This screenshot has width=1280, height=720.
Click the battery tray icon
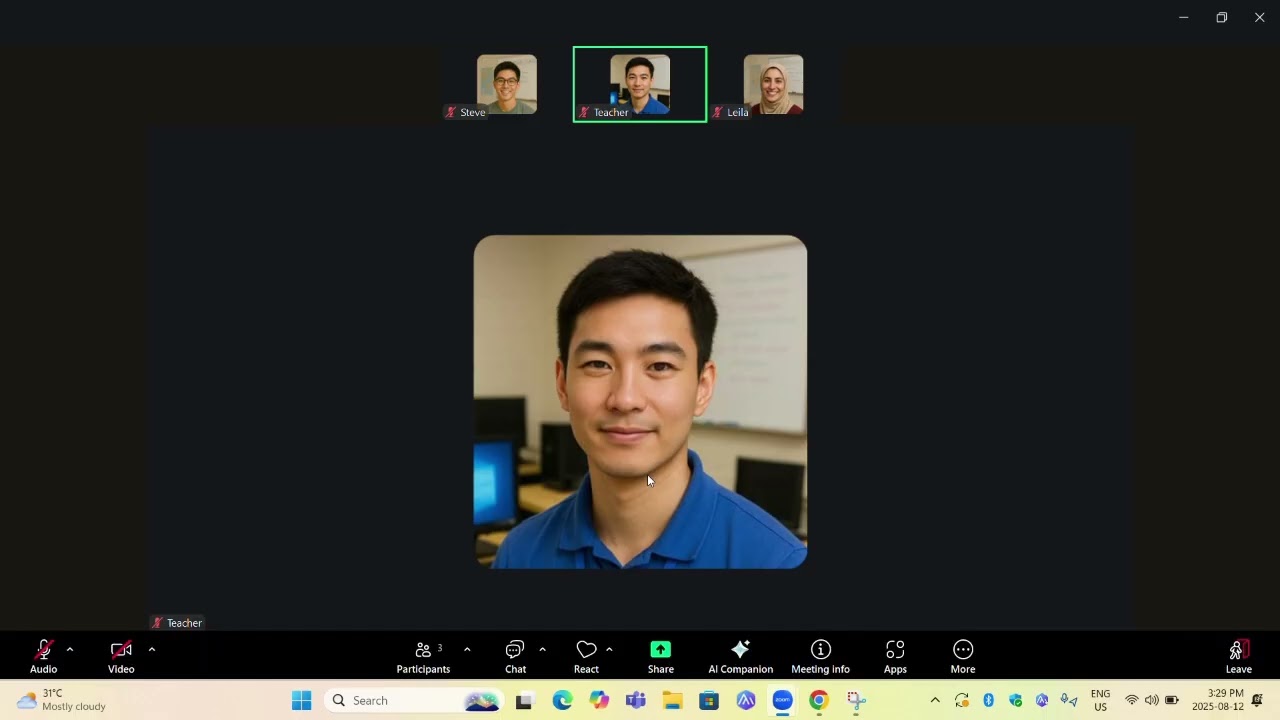pos(1172,700)
